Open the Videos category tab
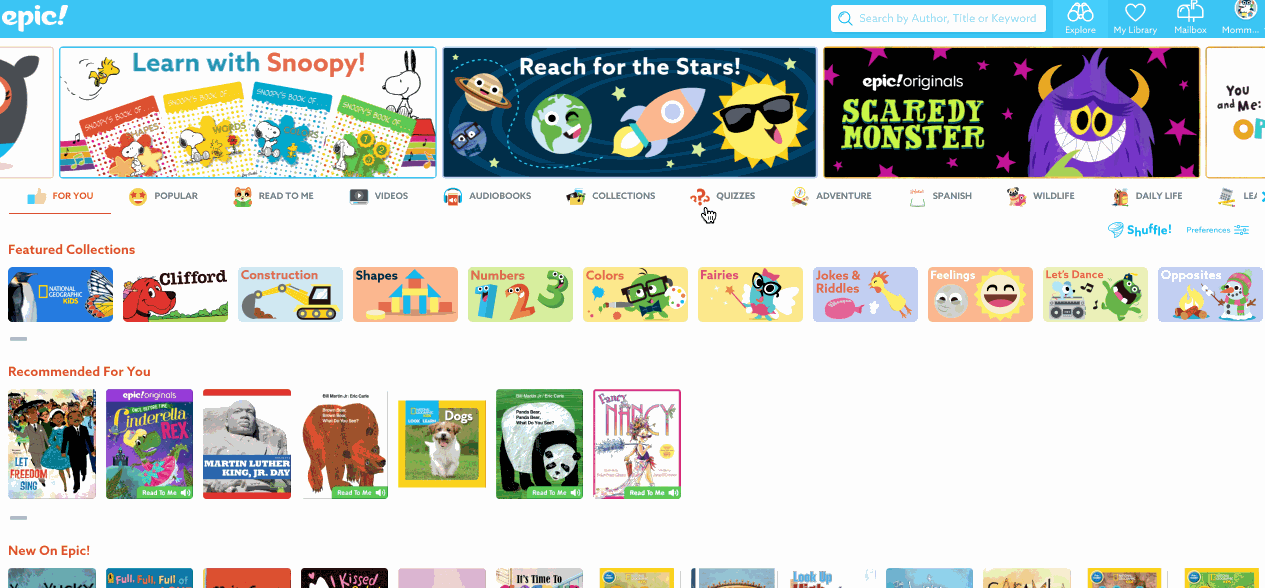 click(x=379, y=196)
